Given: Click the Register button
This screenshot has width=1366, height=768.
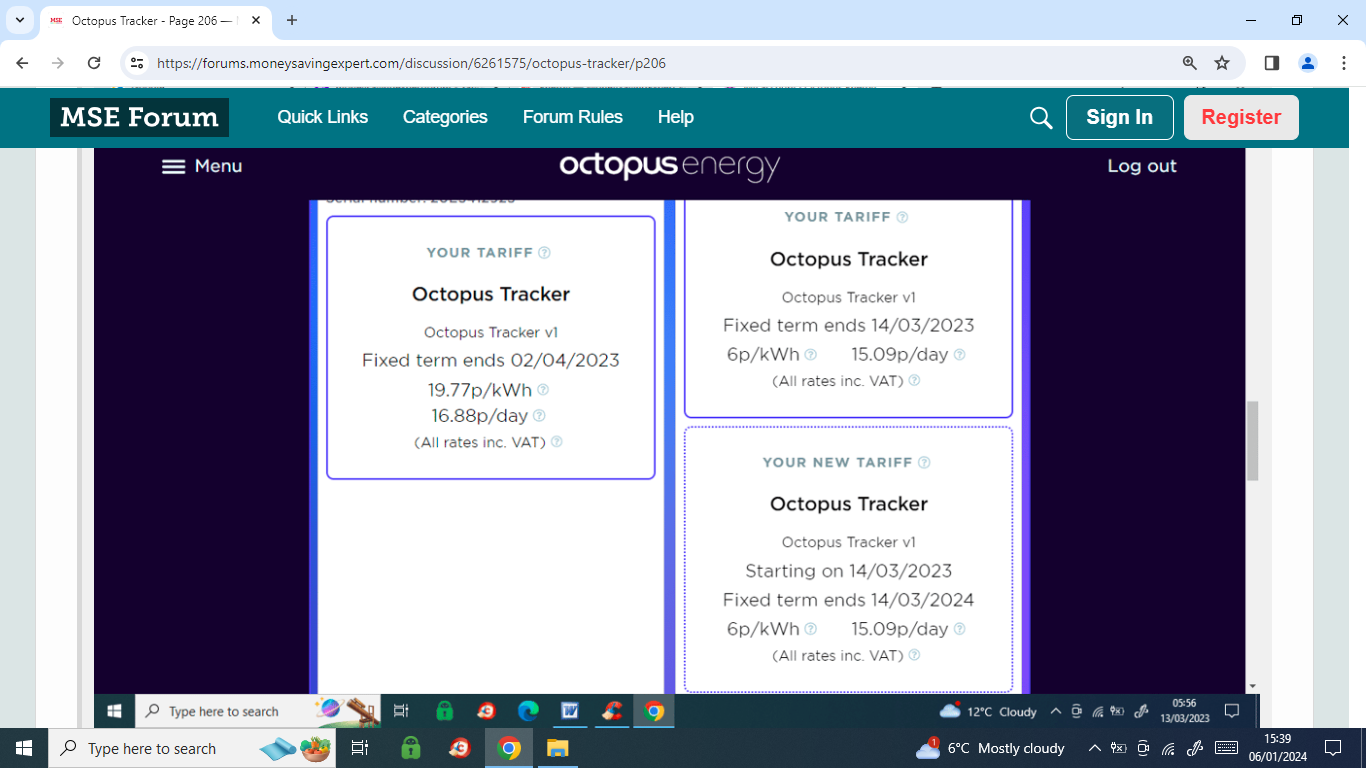Looking at the screenshot, I should (1241, 117).
